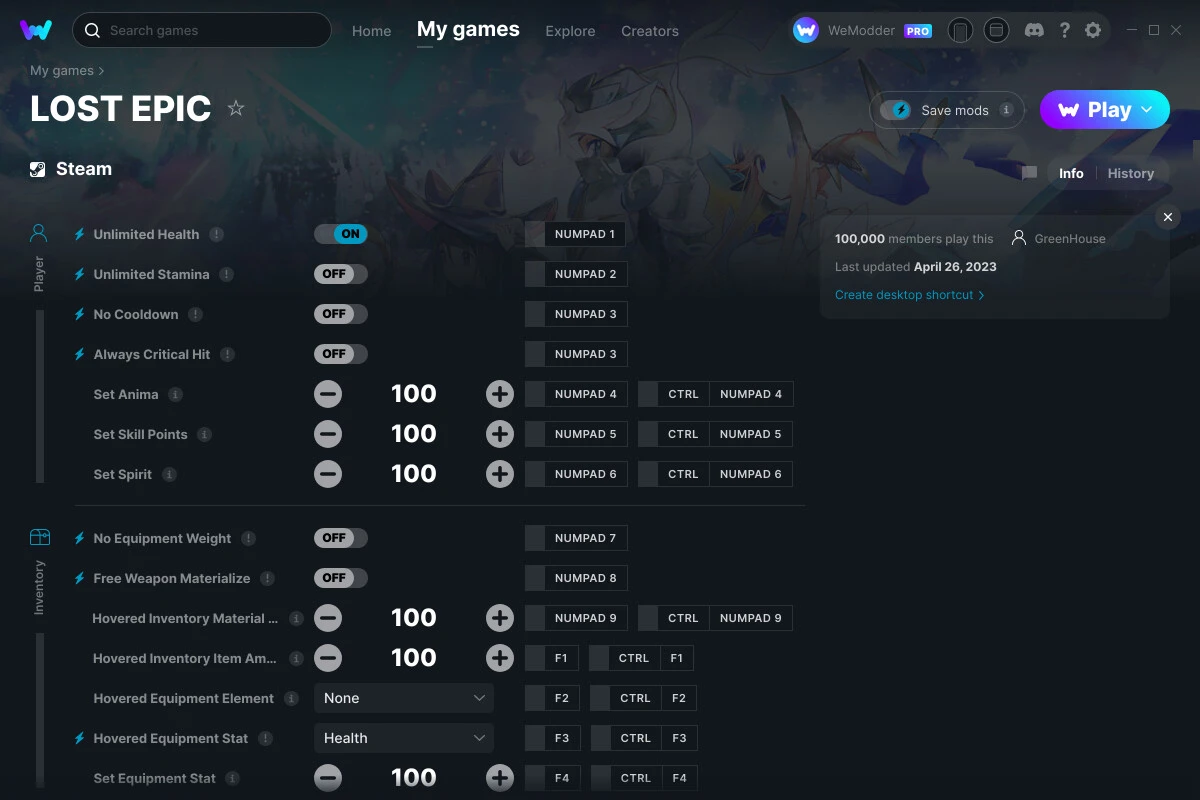
Task: Enable Always Critical Hit toggle
Action: [x=341, y=354]
